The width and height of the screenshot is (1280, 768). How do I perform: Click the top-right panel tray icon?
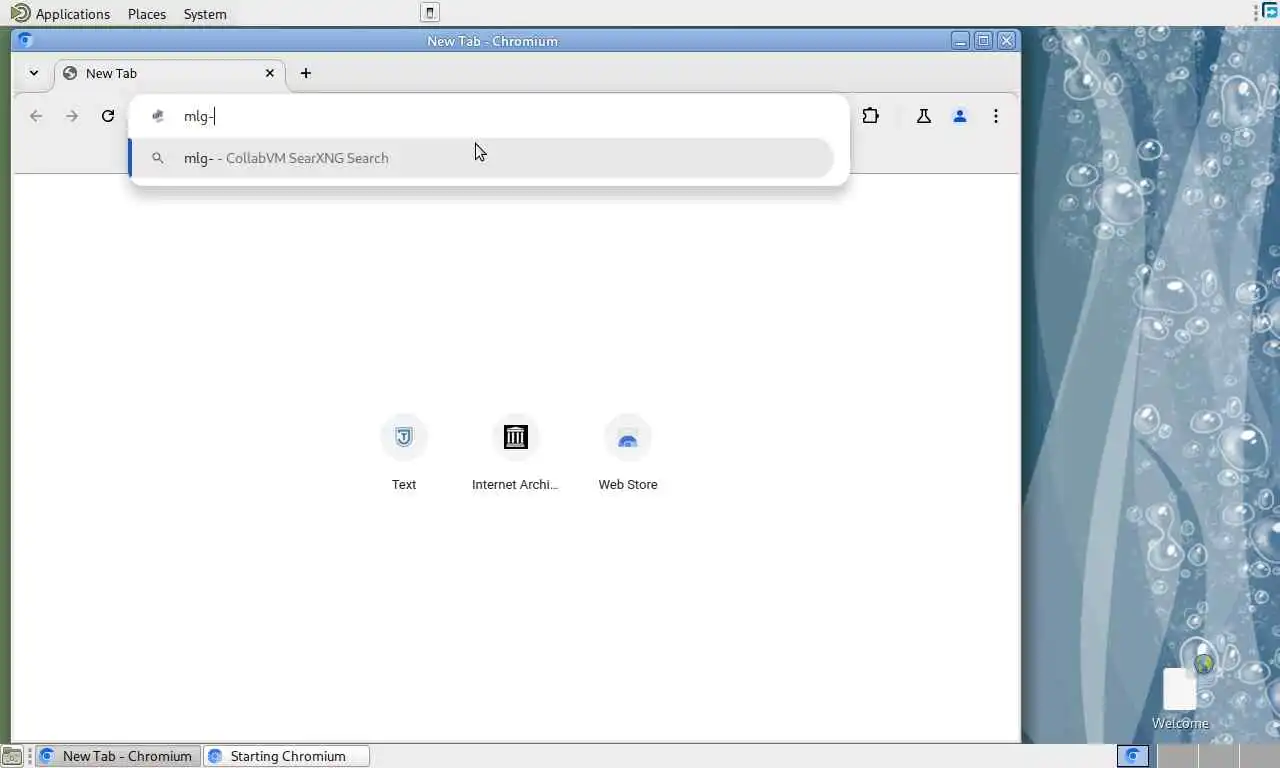[1270, 11]
